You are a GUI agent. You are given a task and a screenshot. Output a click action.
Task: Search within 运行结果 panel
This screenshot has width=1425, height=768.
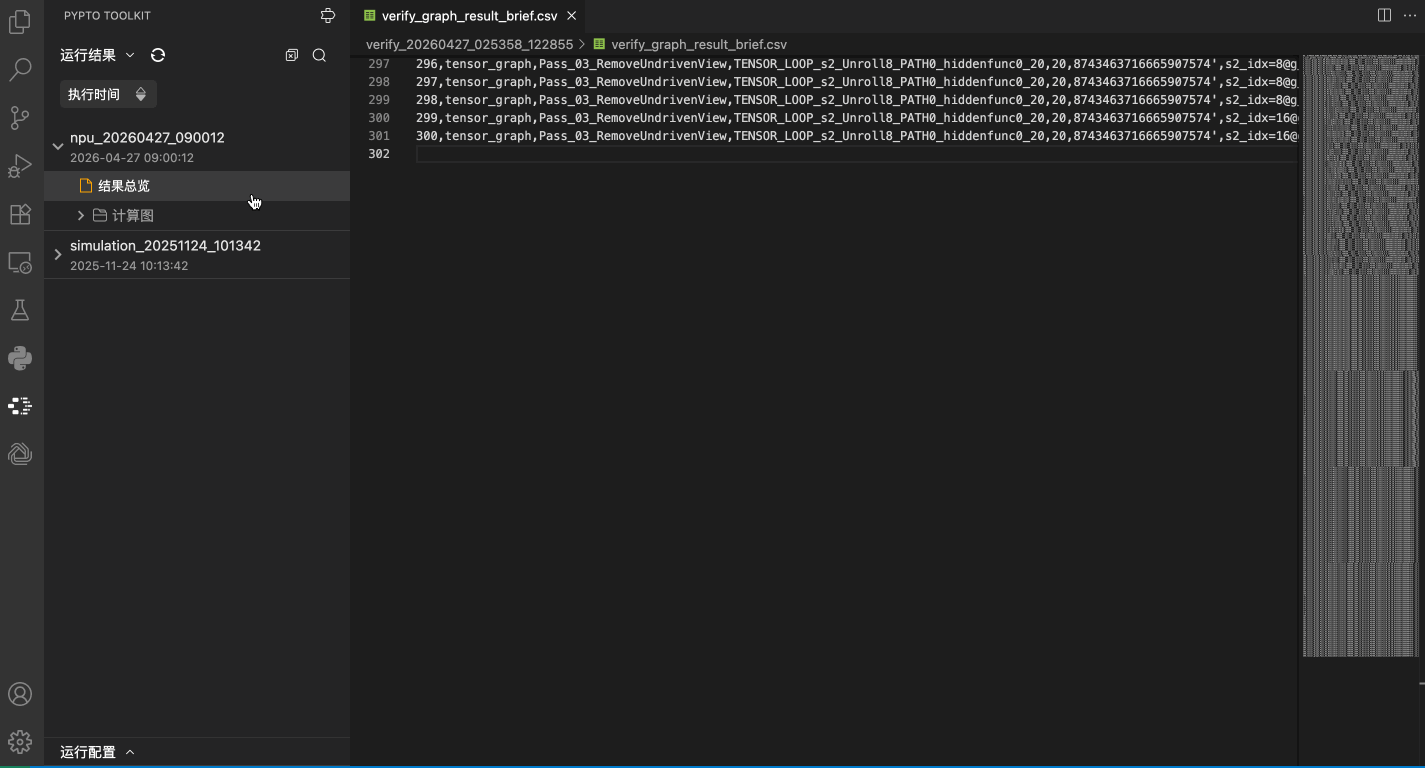(320, 55)
